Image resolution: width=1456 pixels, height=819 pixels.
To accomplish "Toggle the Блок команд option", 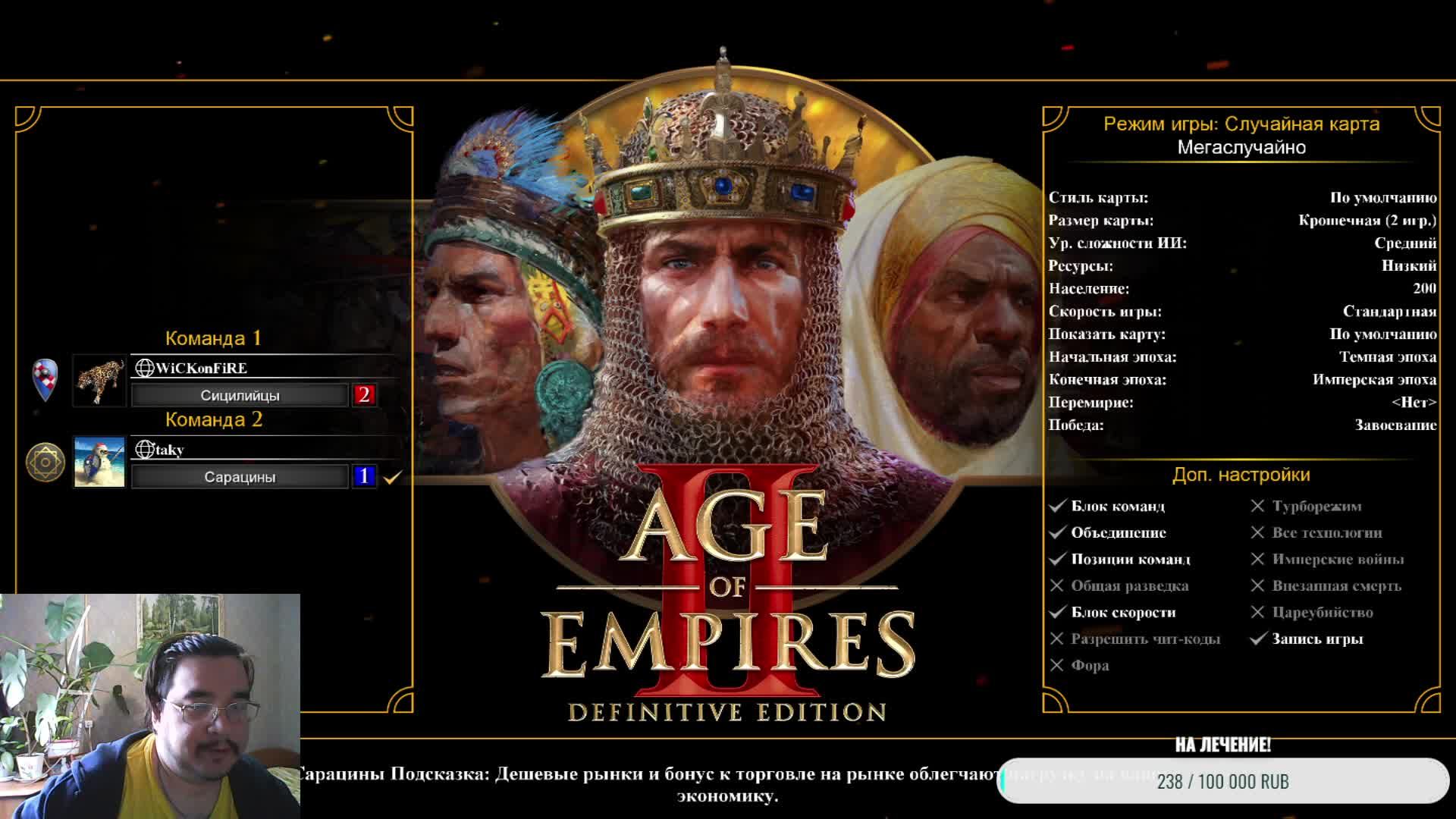I will pos(1117,506).
